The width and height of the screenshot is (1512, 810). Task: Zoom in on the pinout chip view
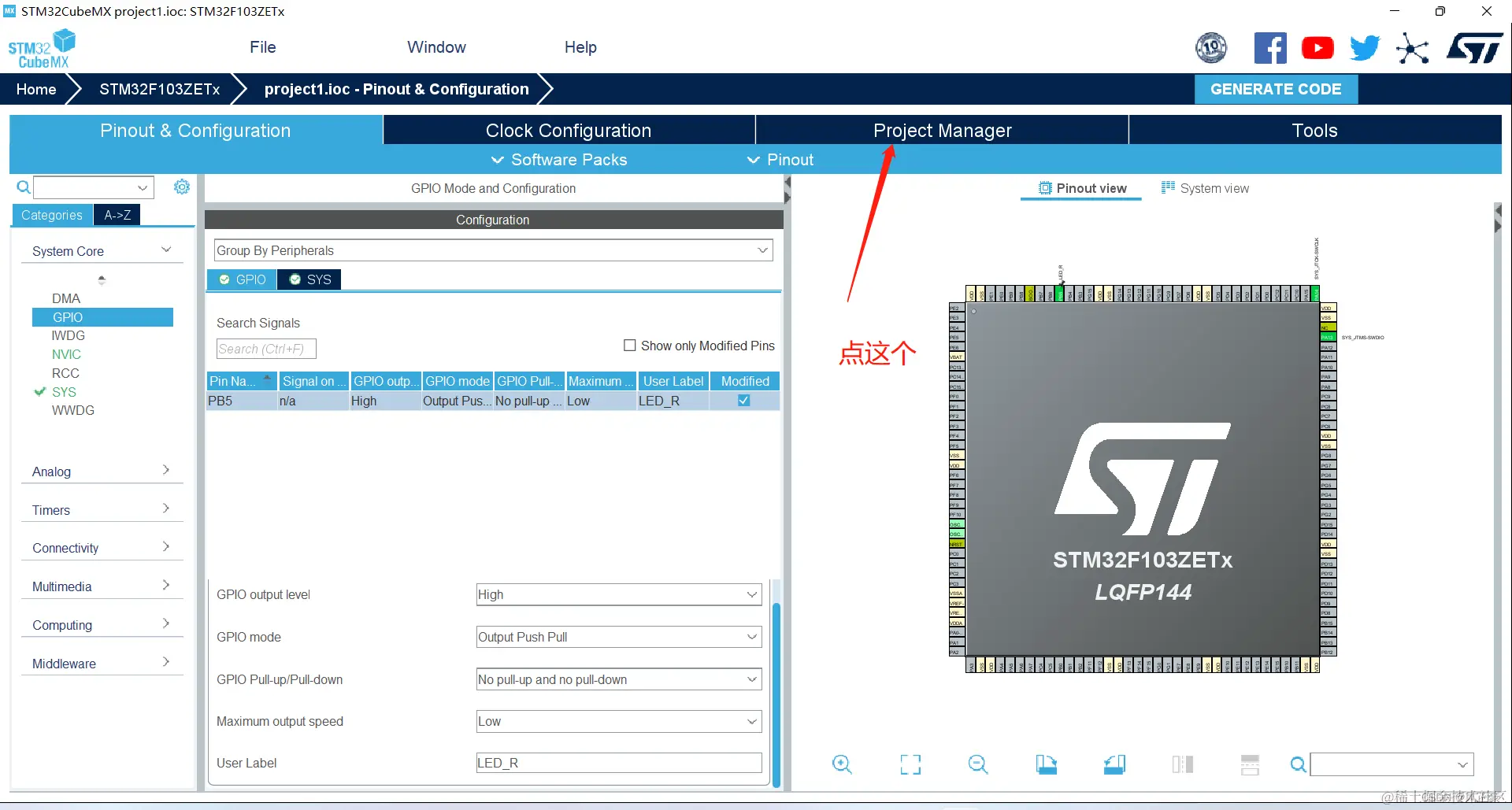(x=842, y=764)
